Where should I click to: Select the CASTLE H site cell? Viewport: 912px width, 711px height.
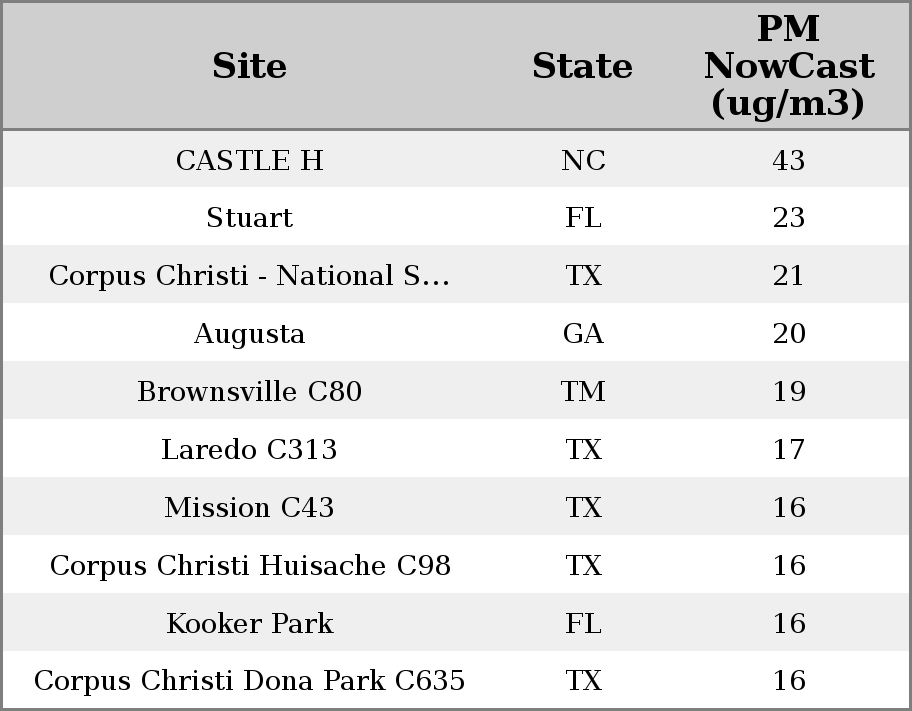[249, 161]
